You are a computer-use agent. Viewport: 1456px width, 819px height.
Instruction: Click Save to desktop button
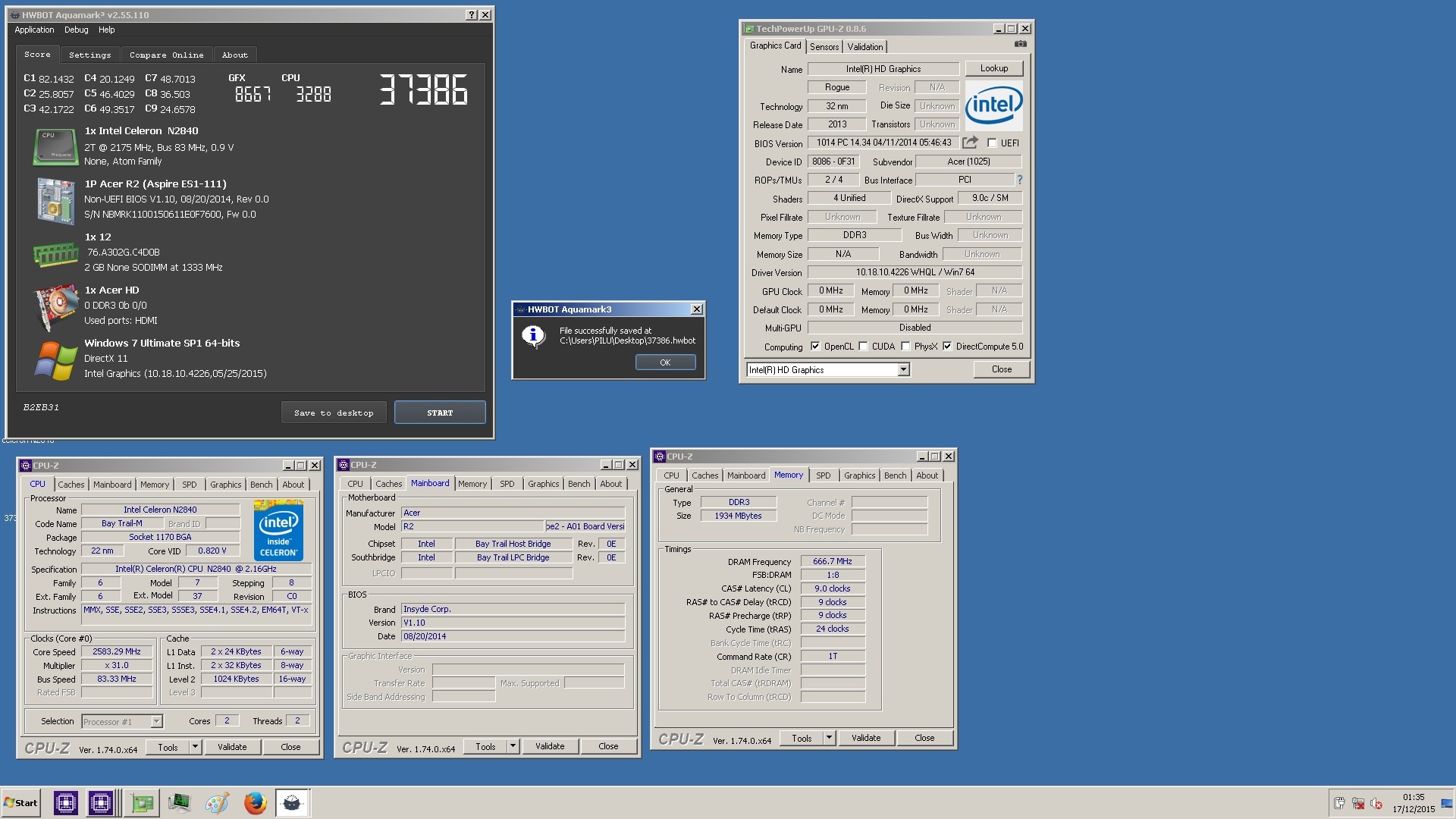pyautogui.click(x=334, y=413)
